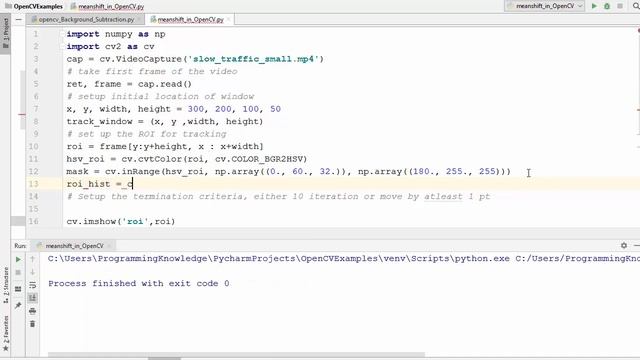Click comment 'take first frame of the video'

click(152, 71)
